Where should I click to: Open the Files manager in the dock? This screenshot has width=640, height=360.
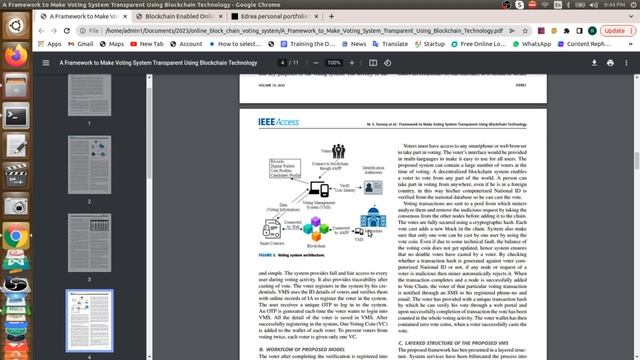(16, 86)
